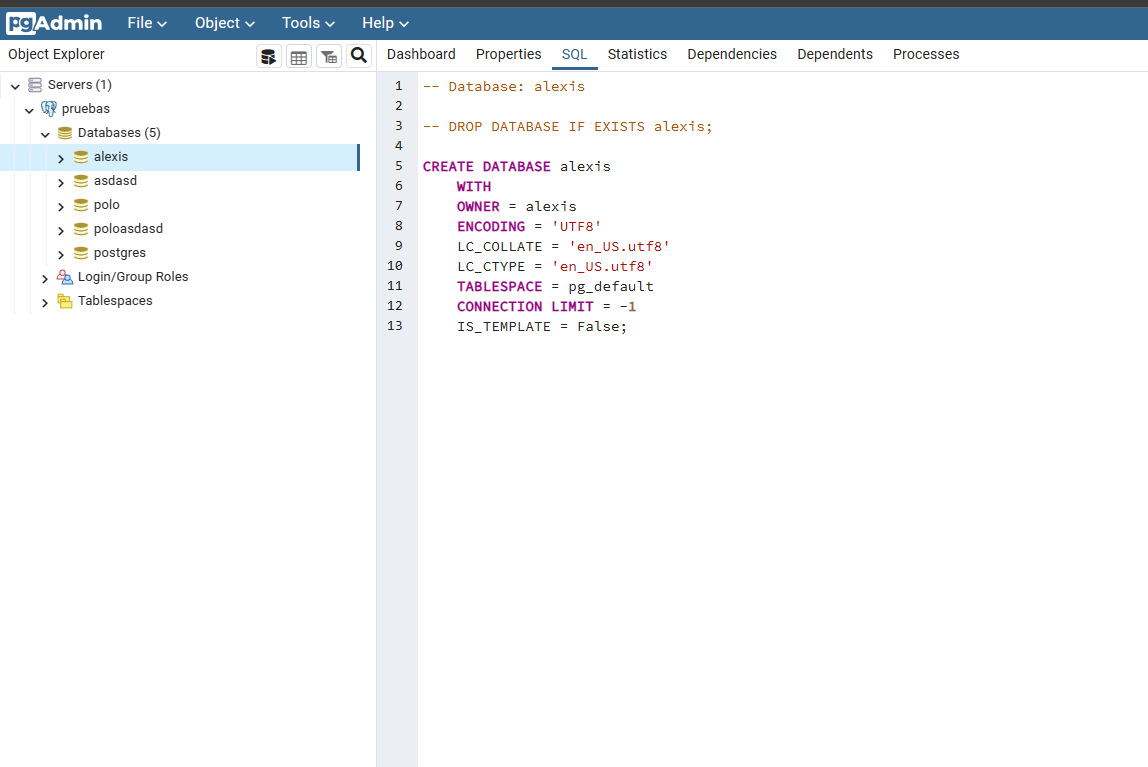Image resolution: width=1148 pixels, height=767 pixels.
Task: Open the Query Tool icon in Object Explorer
Action: [x=269, y=56]
